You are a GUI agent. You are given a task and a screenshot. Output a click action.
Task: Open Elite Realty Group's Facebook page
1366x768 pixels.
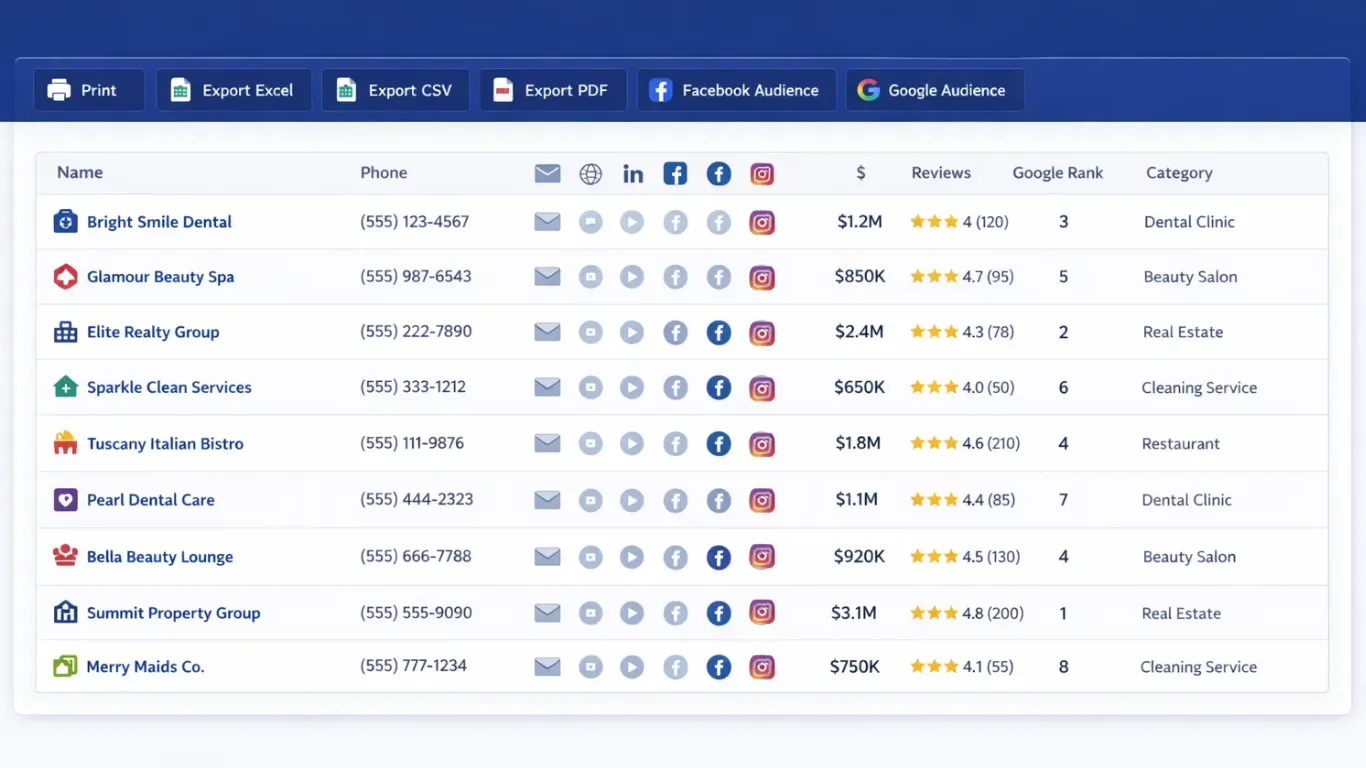click(x=719, y=332)
